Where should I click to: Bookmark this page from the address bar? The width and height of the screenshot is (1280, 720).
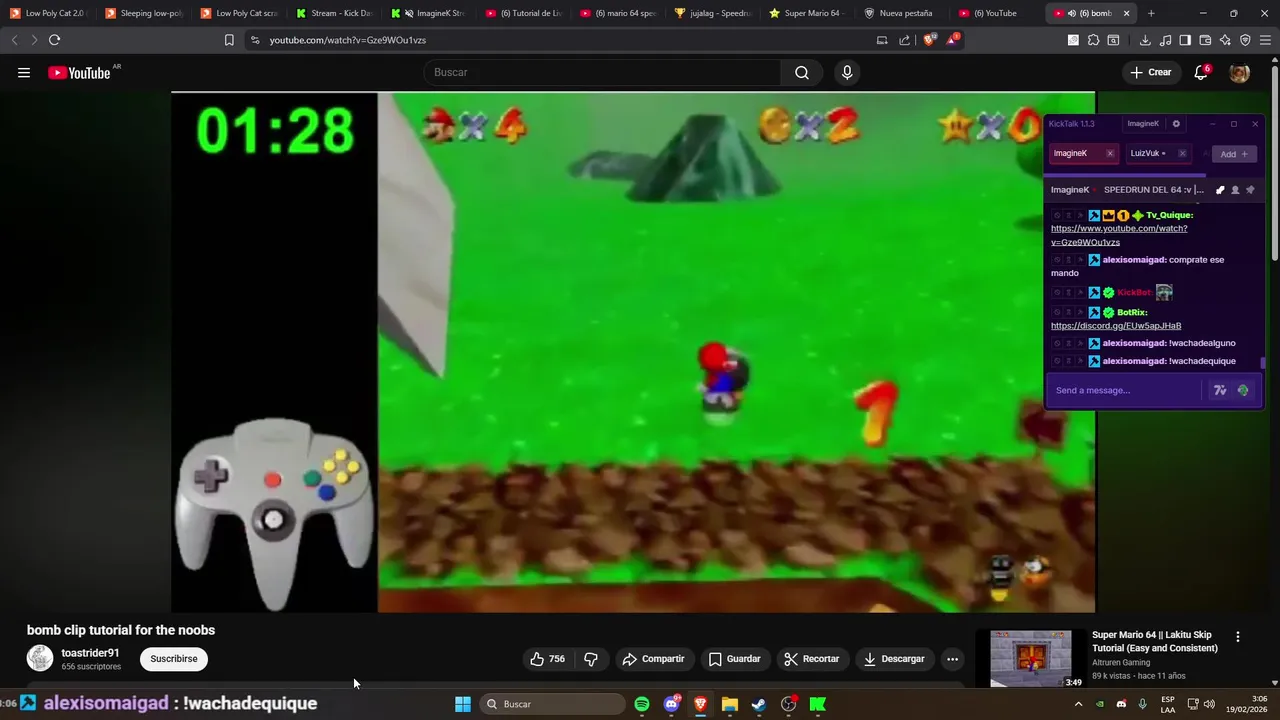click(x=229, y=40)
